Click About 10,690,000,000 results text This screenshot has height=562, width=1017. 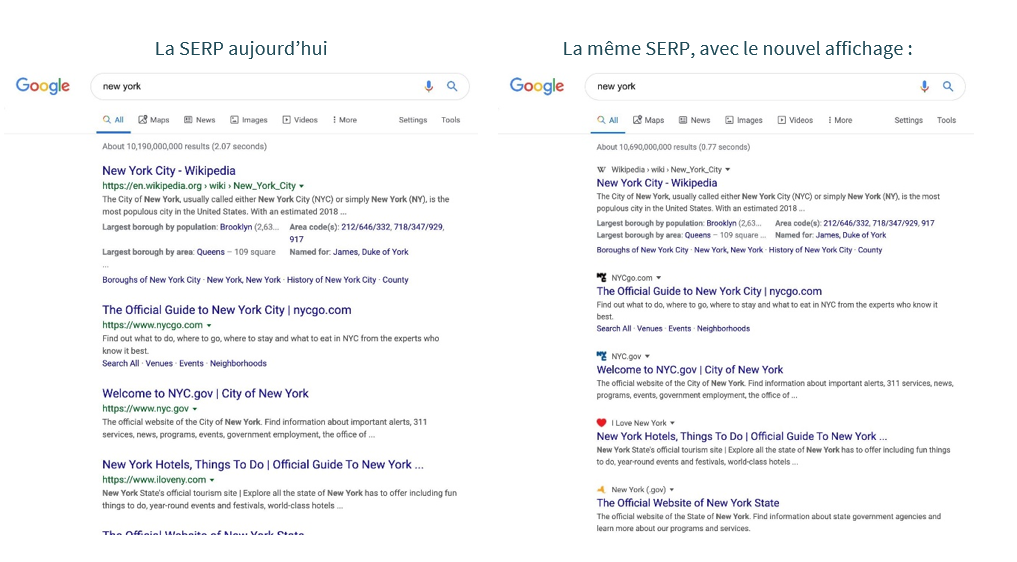tap(673, 147)
